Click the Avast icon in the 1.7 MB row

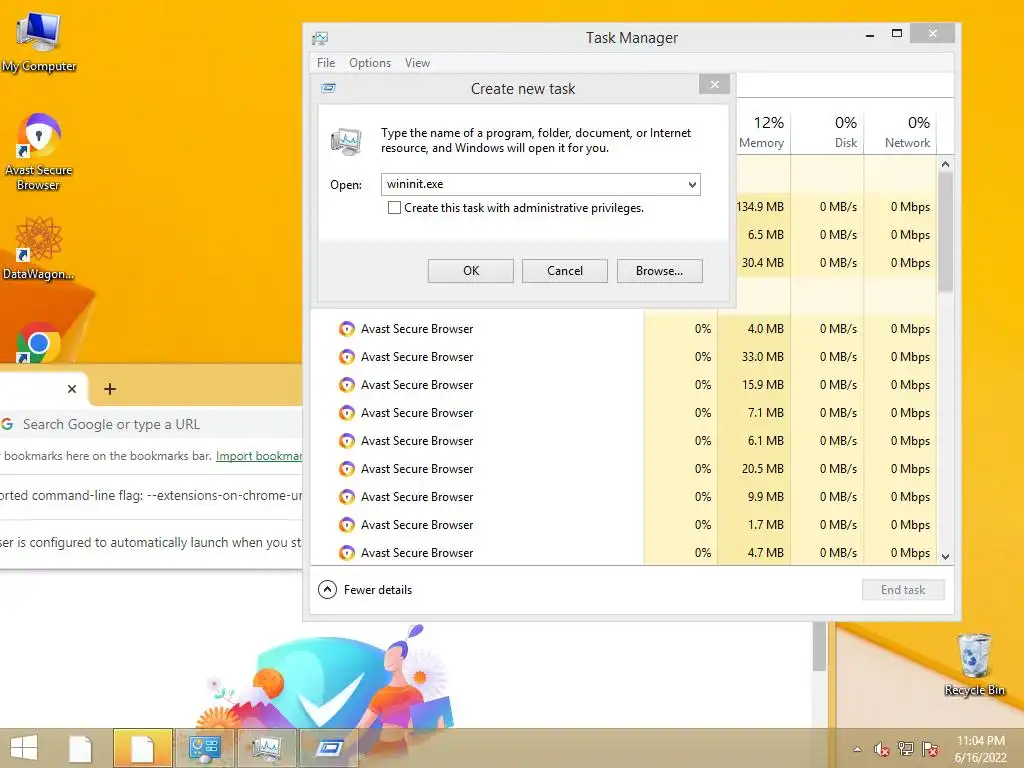coord(347,525)
